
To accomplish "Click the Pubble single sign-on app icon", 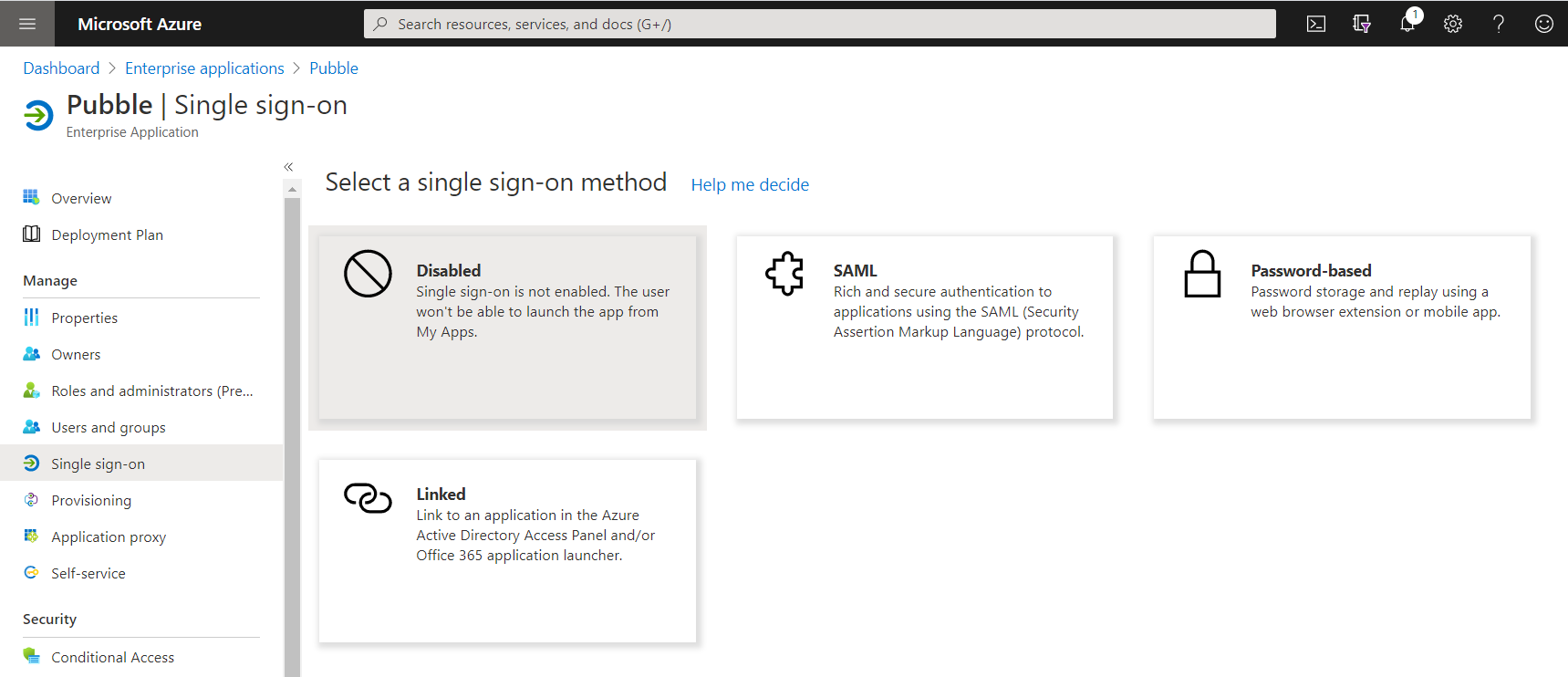I will coord(38,116).
